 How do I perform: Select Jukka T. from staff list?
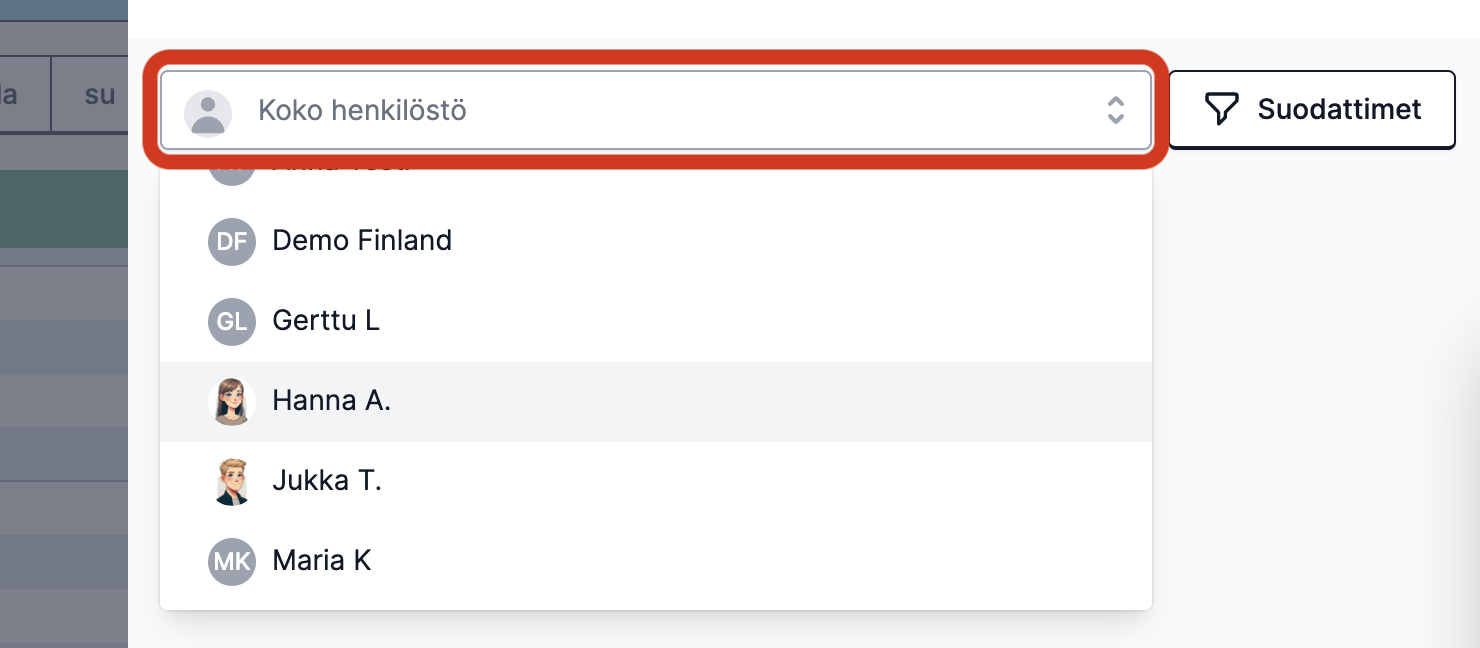[x=656, y=481]
